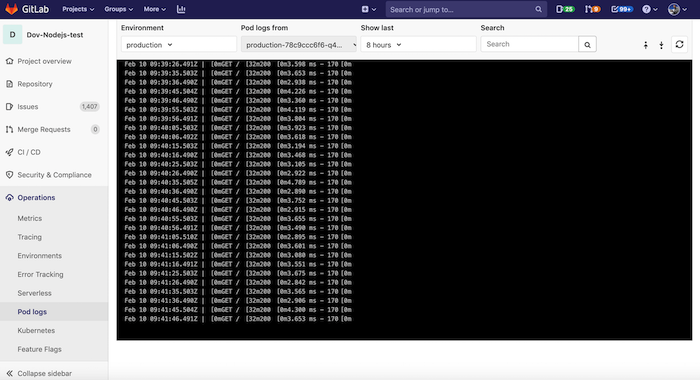Go to Kubernetes in the sidebar
Image resolution: width=700 pixels, height=380 pixels.
tap(36, 330)
